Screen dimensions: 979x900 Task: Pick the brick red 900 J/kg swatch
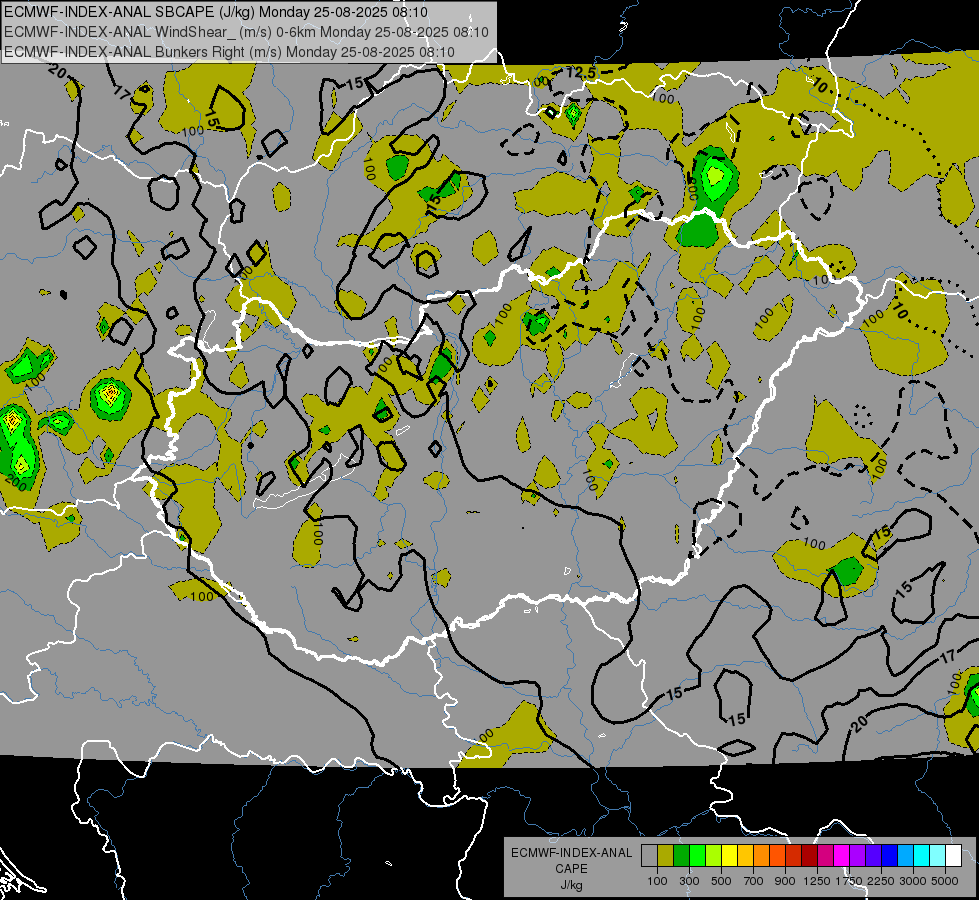point(794,855)
